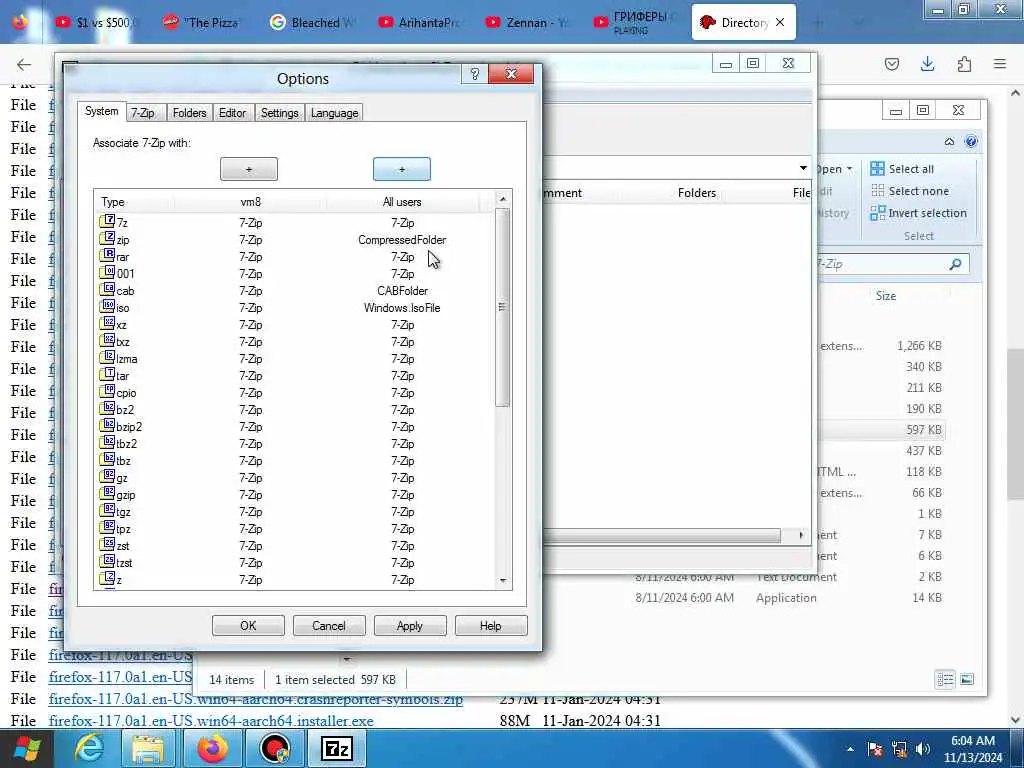Select the gzip file type icon
Screen dimensions: 1024x768
107,494
